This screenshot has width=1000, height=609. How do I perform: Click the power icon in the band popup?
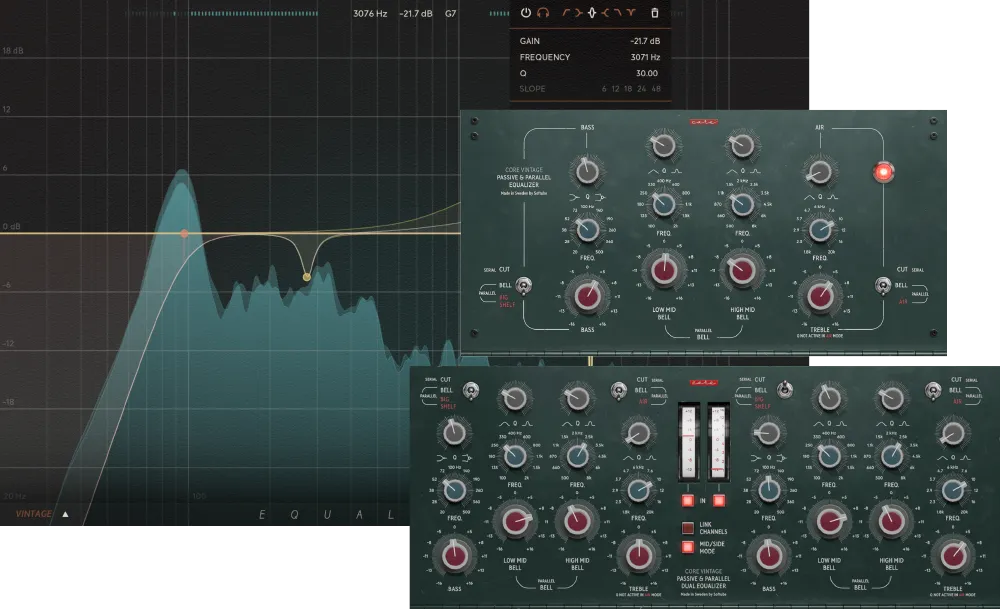coord(526,13)
